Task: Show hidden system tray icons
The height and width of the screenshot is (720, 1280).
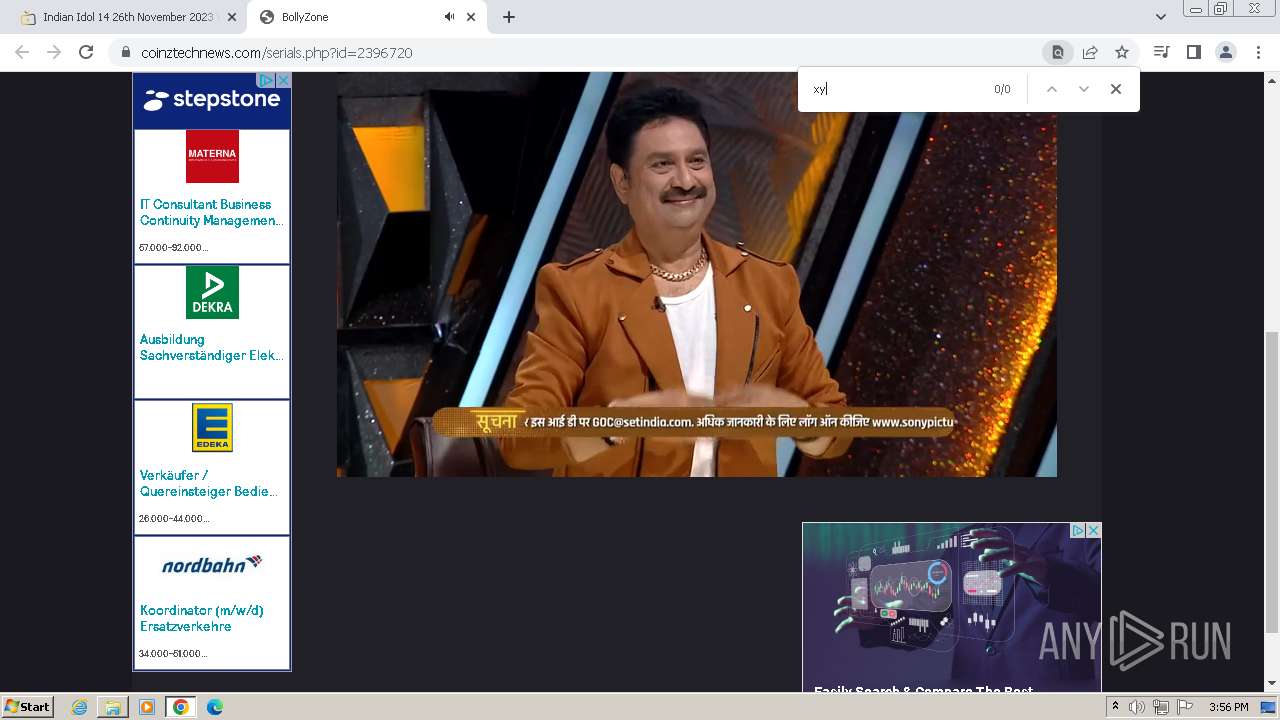Action: pyautogui.click(x=1115, y=707)
